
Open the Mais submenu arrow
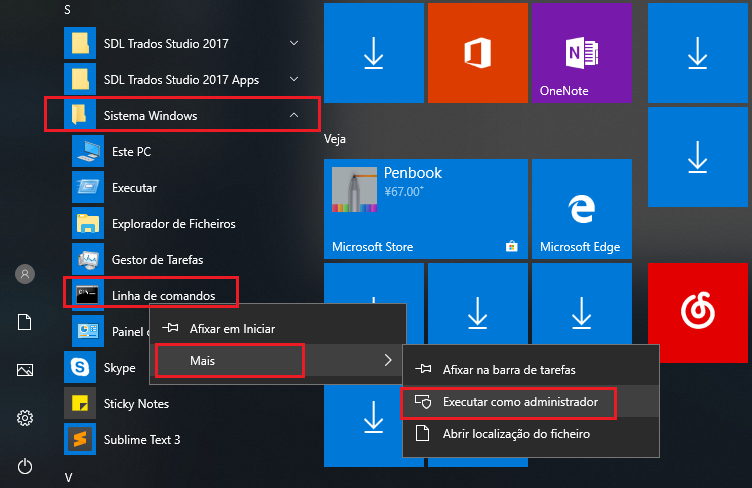(388, 360)
